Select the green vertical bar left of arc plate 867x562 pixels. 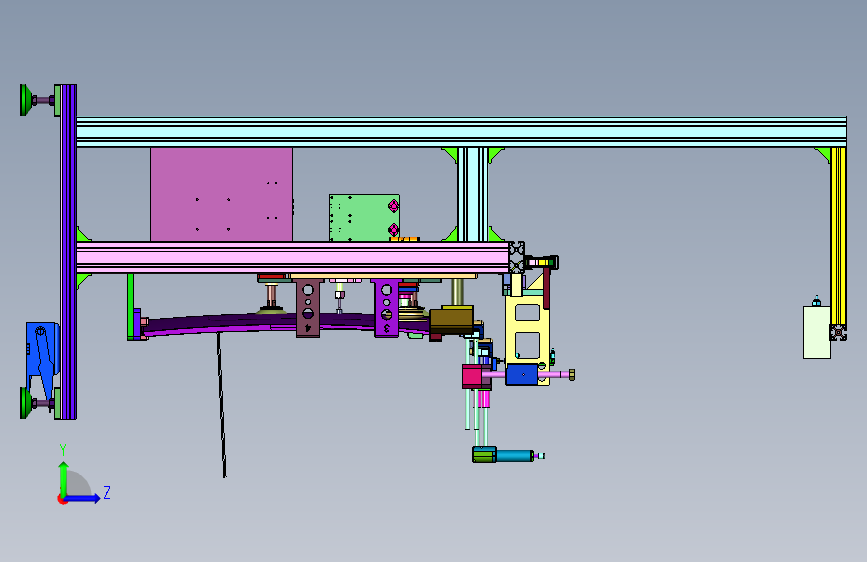click(130, 306)
